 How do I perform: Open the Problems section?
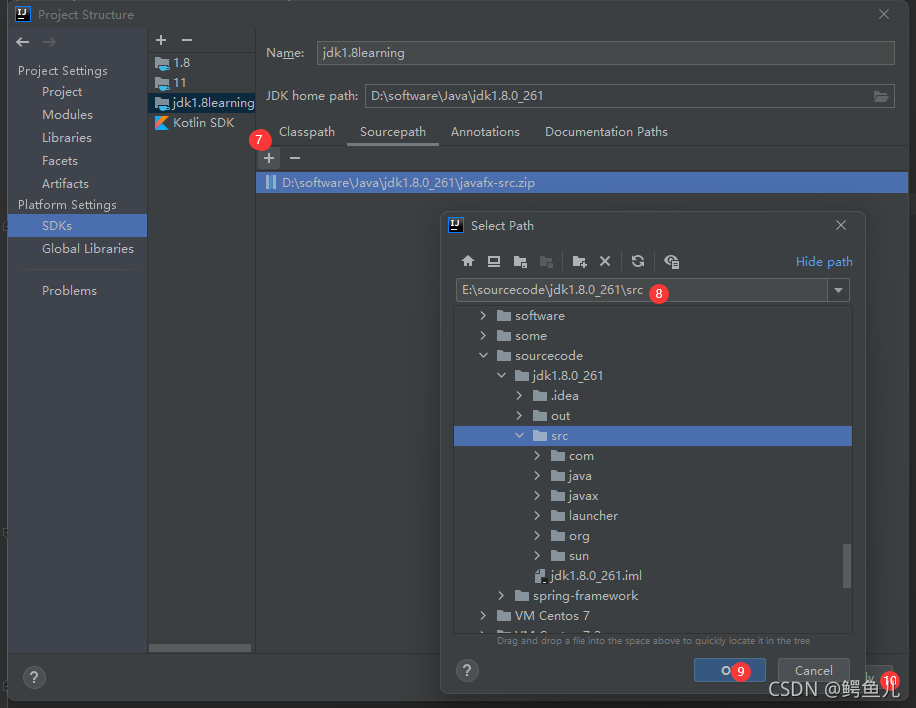point(69,290)
